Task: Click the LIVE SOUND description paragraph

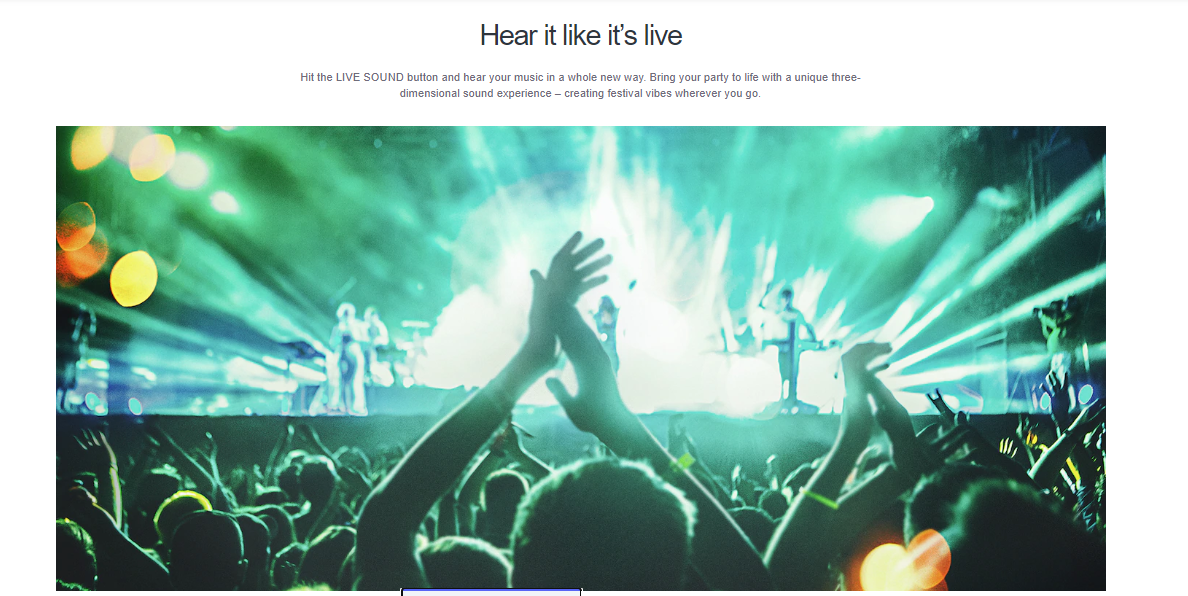Action: pyautogui.click(x=580, y=86)
